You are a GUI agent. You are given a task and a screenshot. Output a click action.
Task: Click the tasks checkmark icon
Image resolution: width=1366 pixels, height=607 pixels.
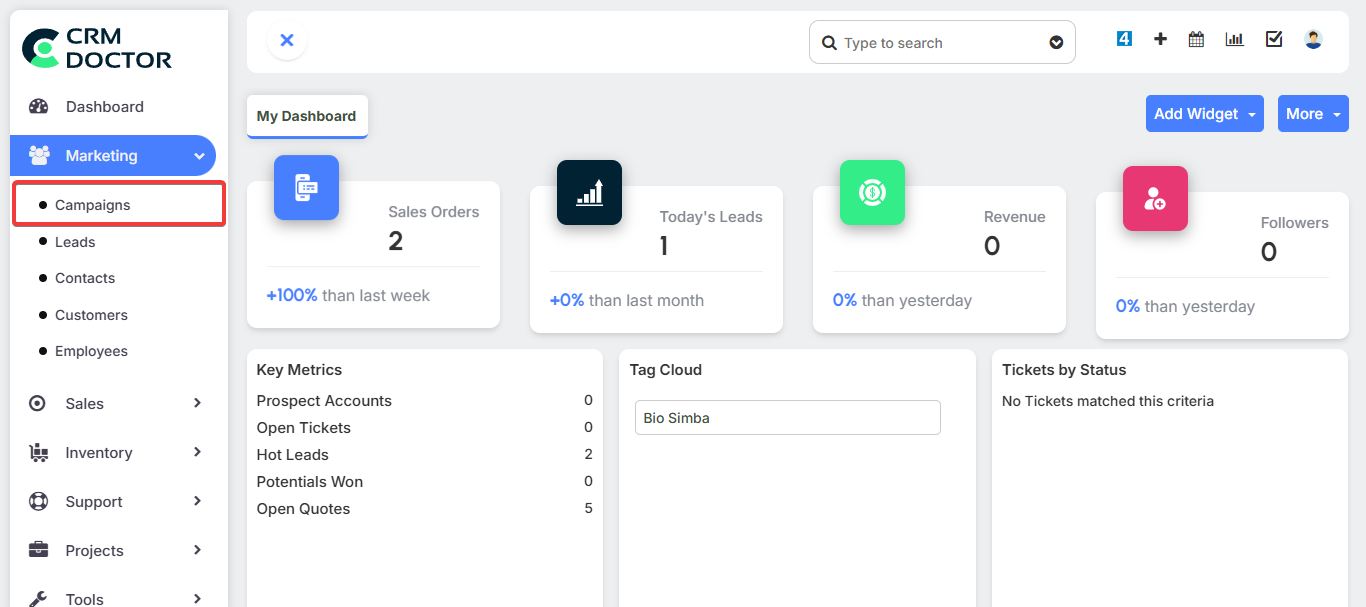pos(1274,39)
